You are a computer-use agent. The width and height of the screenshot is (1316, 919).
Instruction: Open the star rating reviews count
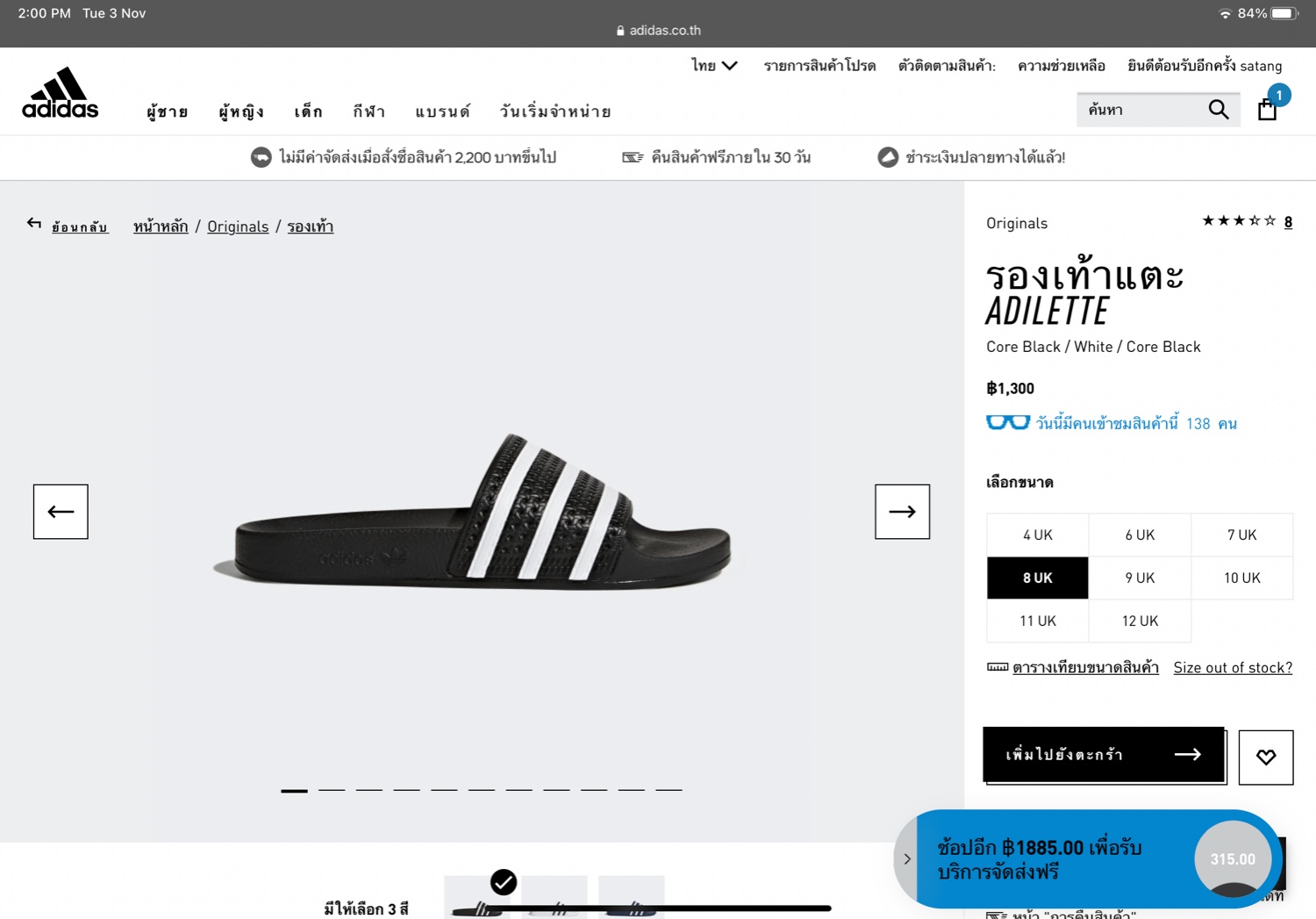point(1287,222)
